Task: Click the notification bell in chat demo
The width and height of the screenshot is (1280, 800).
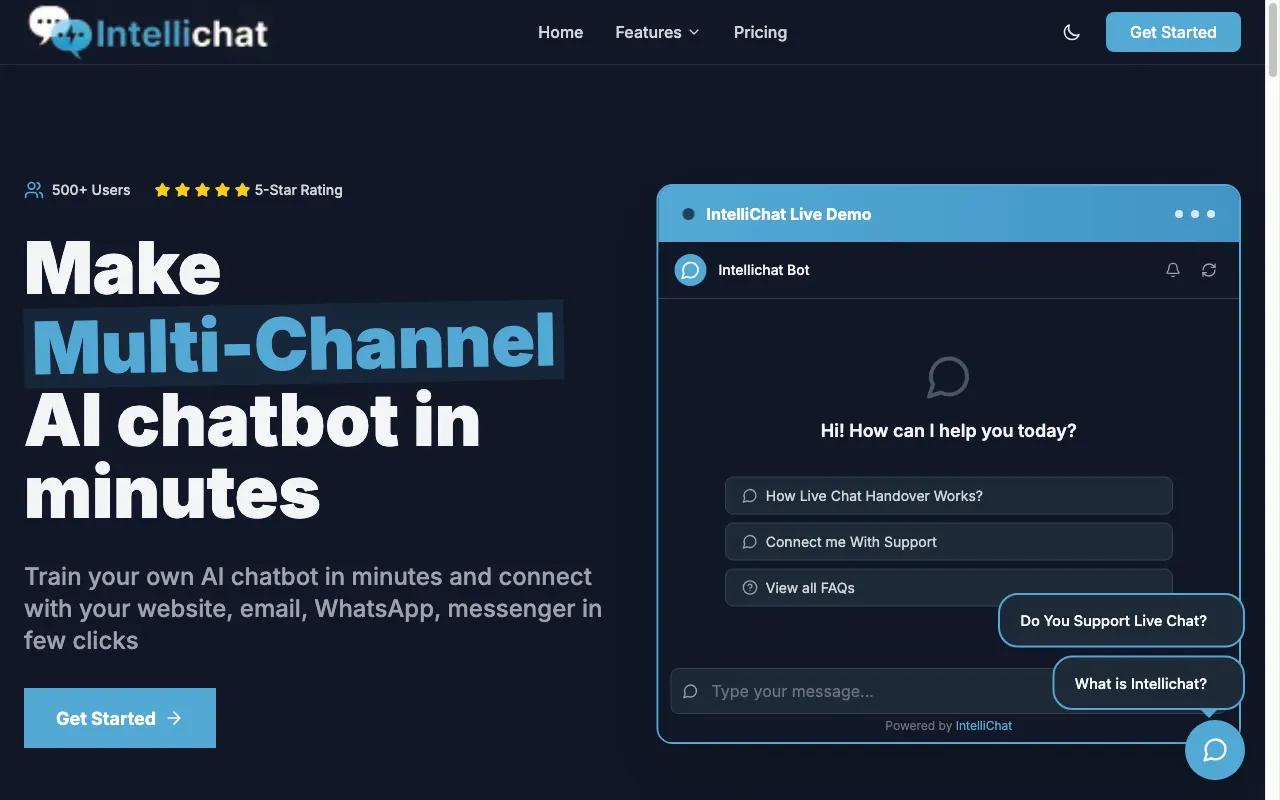Action: point(1173,270)
